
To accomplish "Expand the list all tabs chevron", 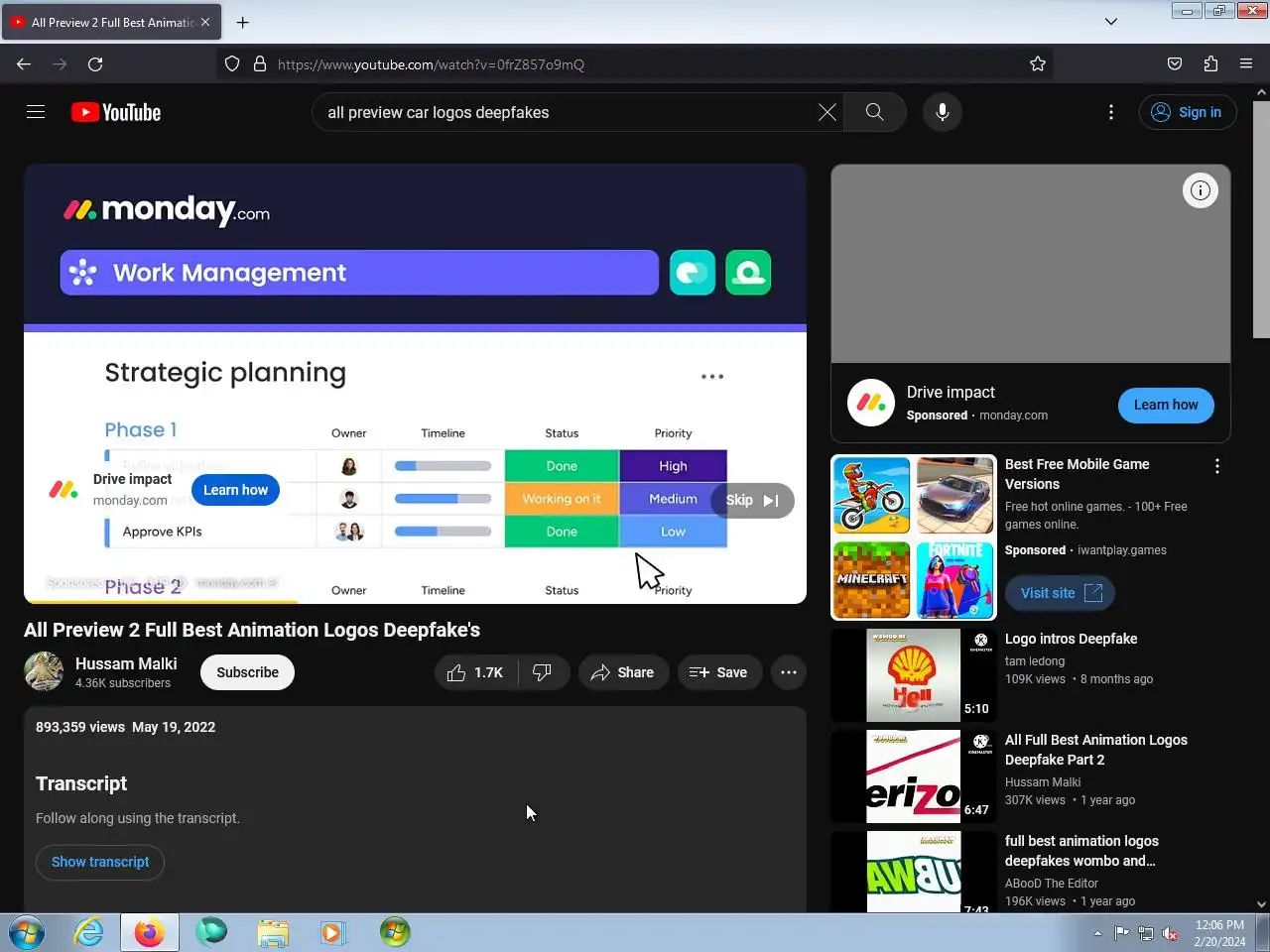I will (x=1111, y=22).
